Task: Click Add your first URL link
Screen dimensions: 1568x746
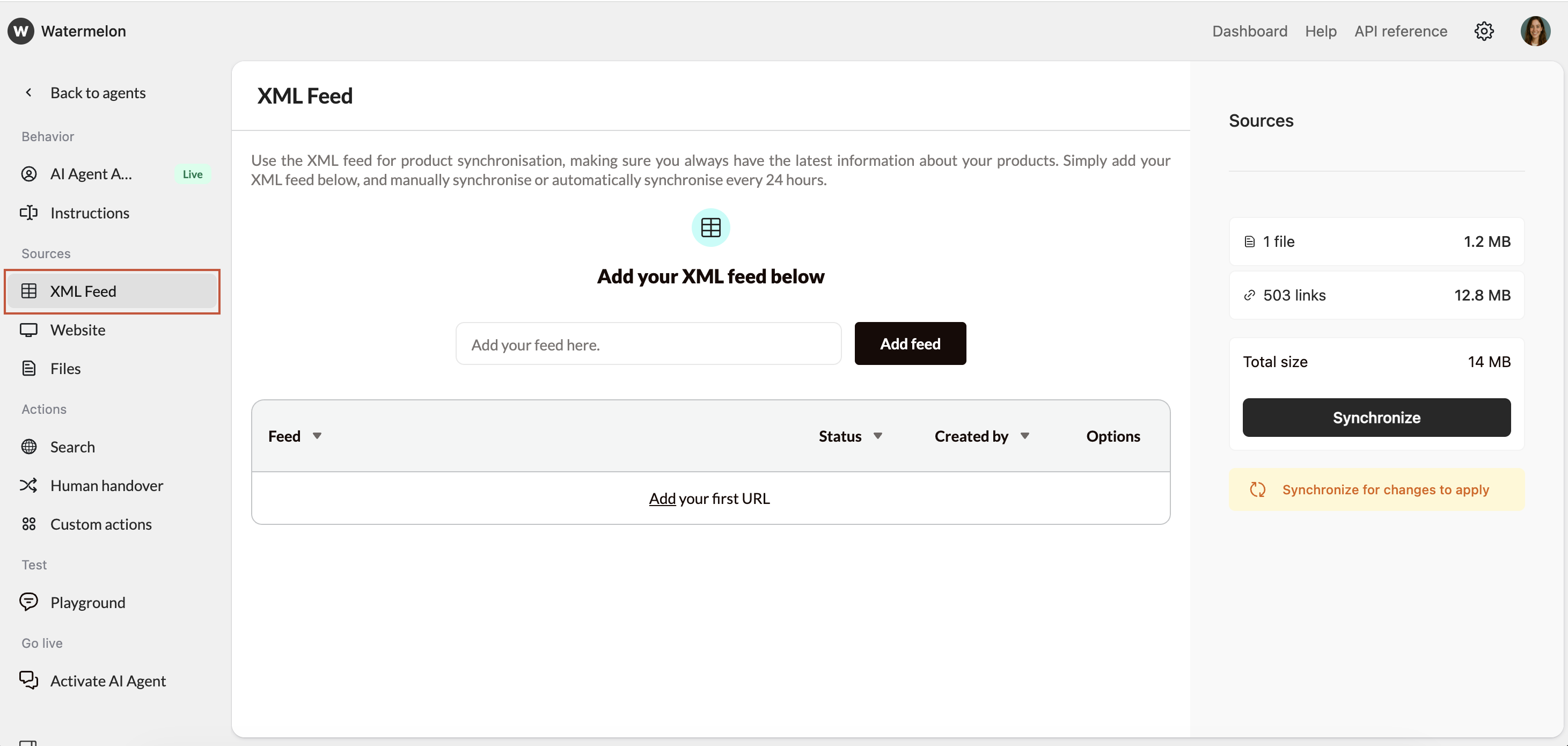Action: pos(708,498)
